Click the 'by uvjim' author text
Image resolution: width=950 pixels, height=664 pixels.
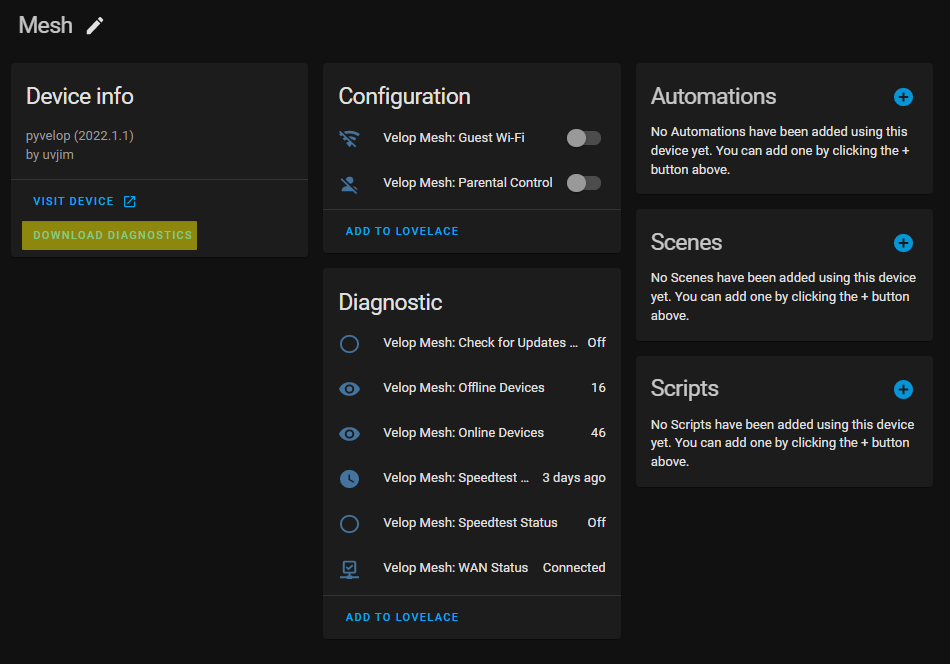coord(50,154)
